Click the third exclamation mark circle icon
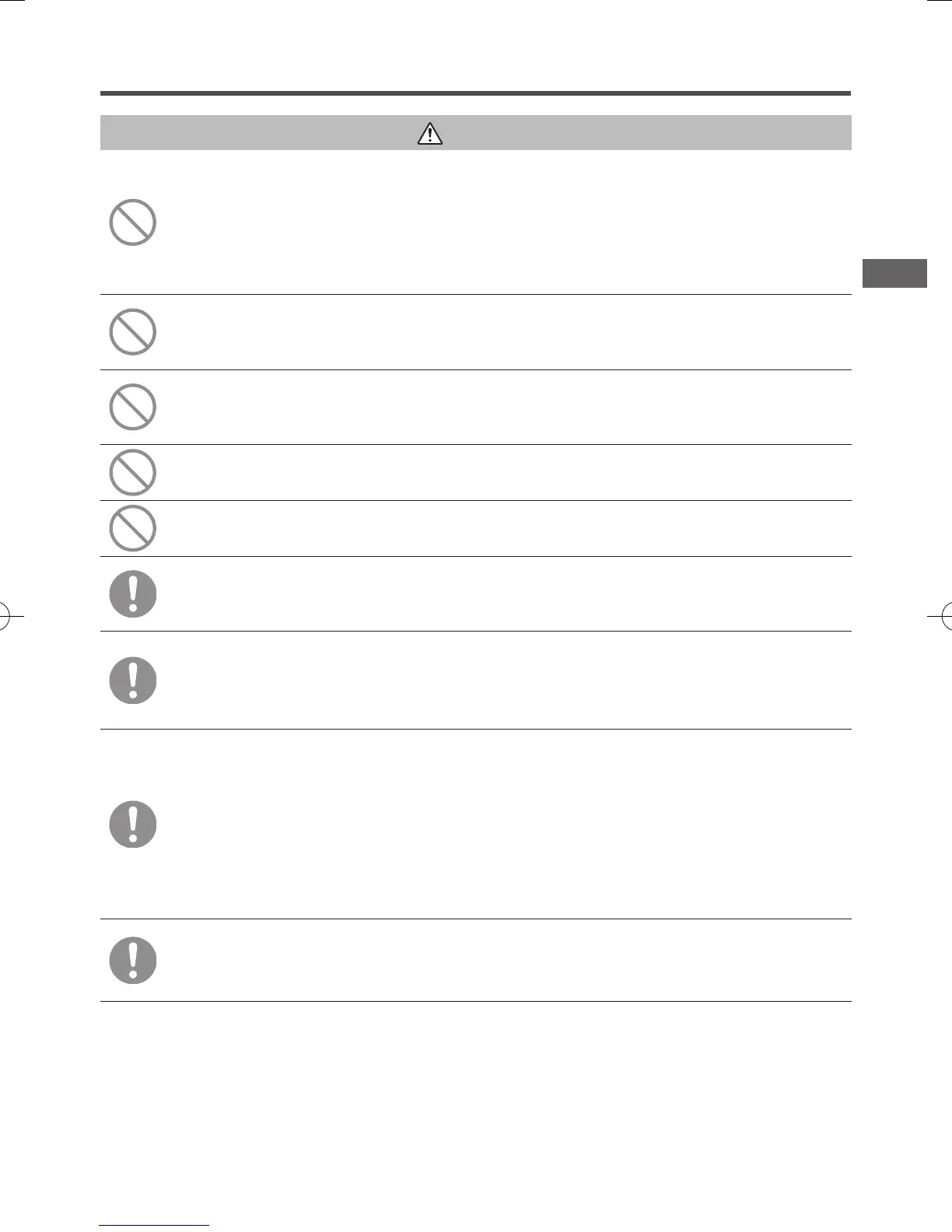Screen dimensions: 952x1232 pos(133,824)
